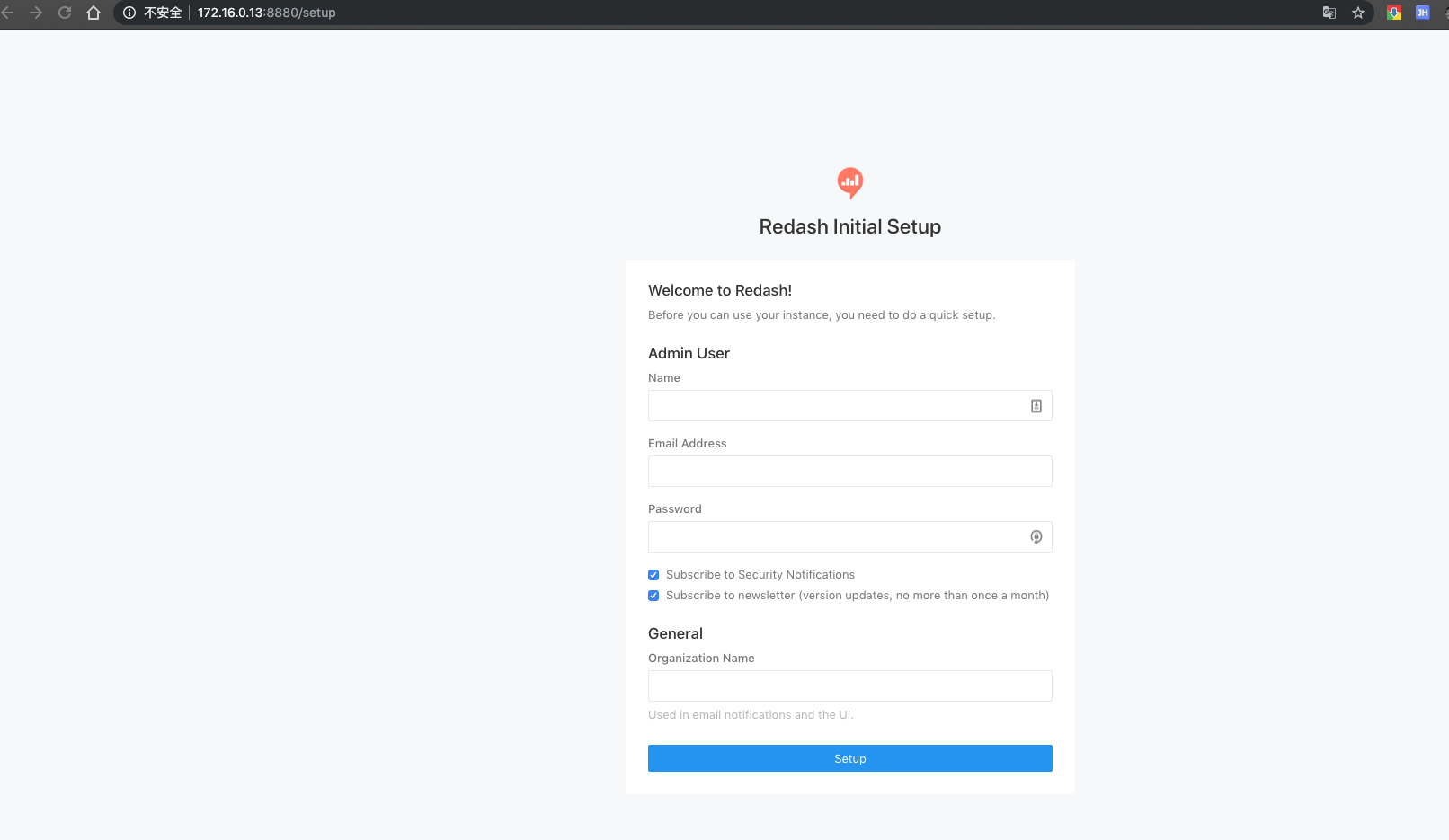Uncheck Subscribe to Security Notifications
Screen dimensions: 1449x840
point(653,575)
